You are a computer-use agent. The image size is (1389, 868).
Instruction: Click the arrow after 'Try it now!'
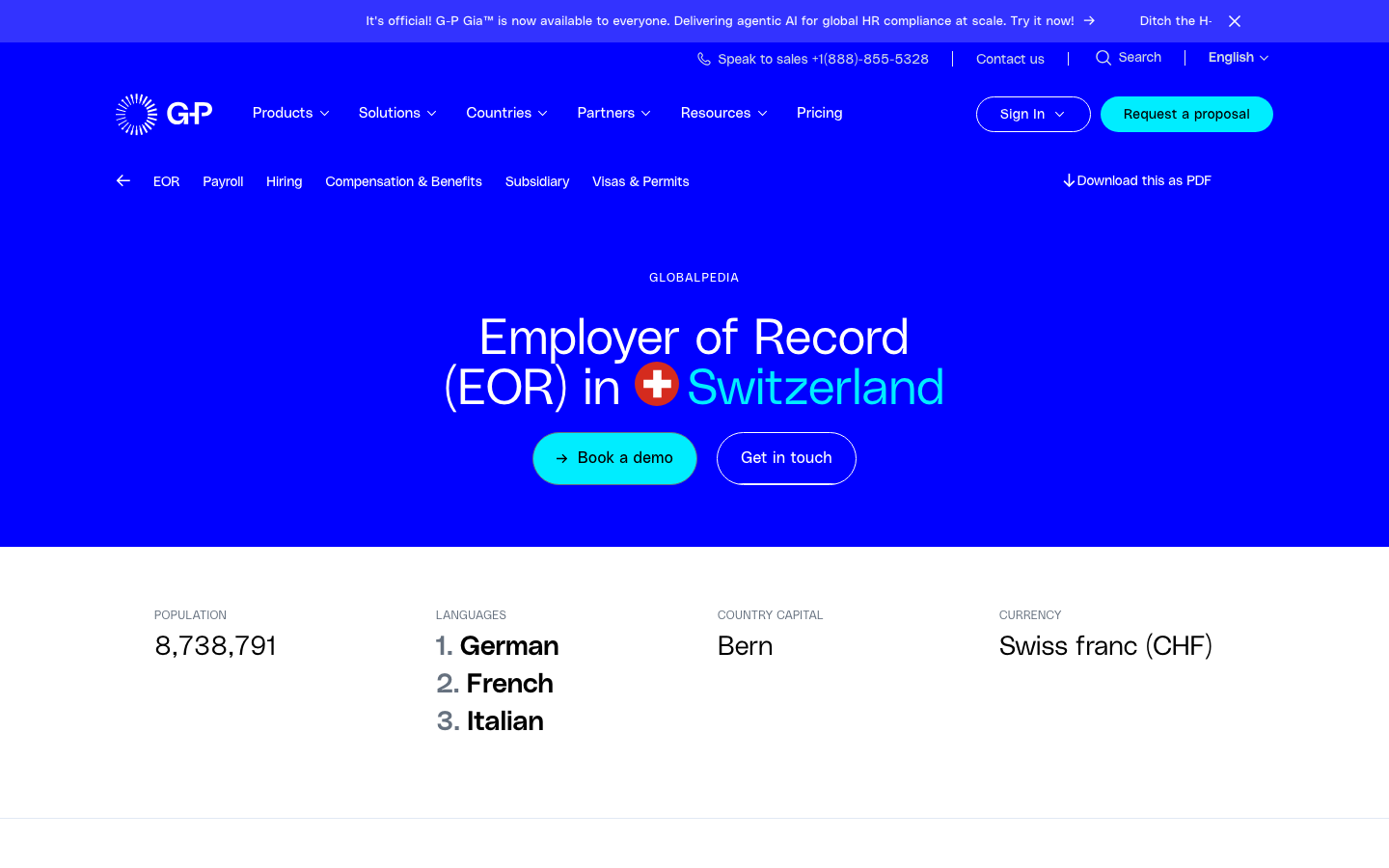point(1089,20)
